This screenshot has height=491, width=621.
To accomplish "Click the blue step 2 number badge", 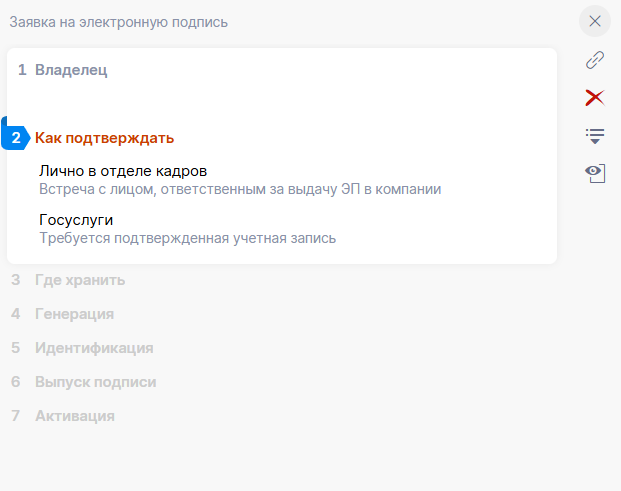I will [x=16, y=138].
